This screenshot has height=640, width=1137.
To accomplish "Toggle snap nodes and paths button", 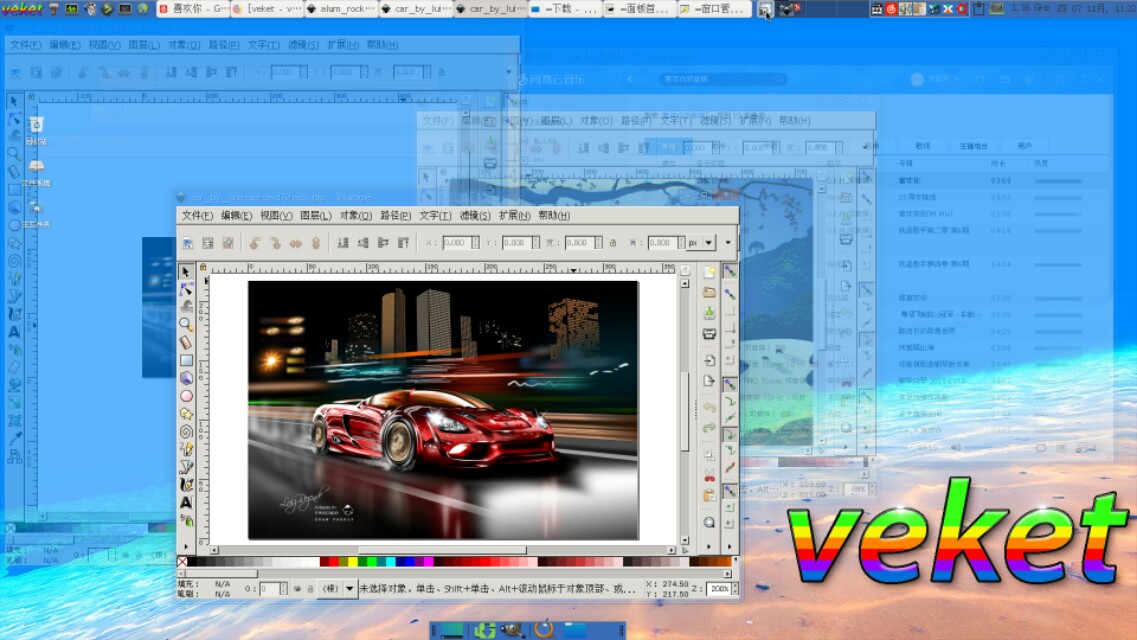I will point(729,384).
